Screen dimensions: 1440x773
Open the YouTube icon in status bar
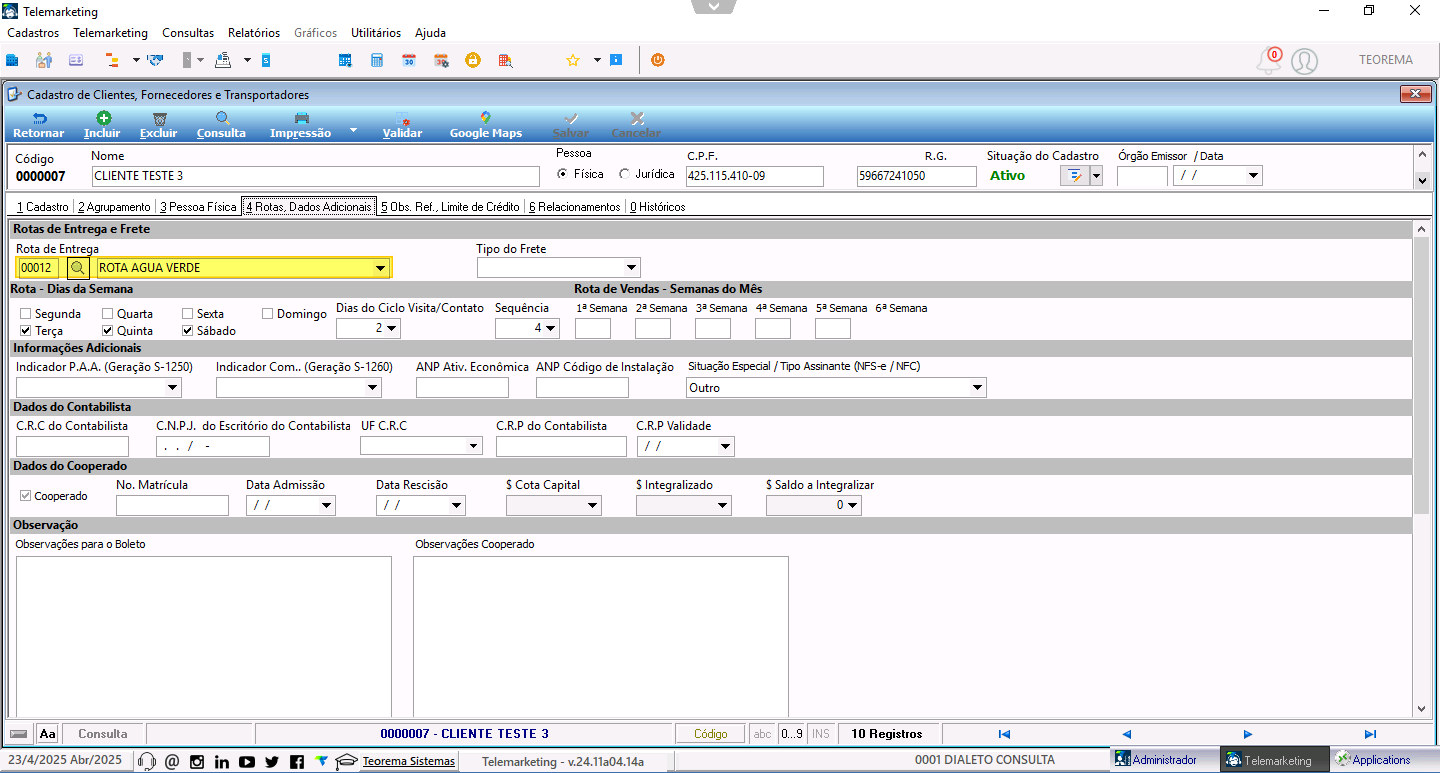click(247, 761)
